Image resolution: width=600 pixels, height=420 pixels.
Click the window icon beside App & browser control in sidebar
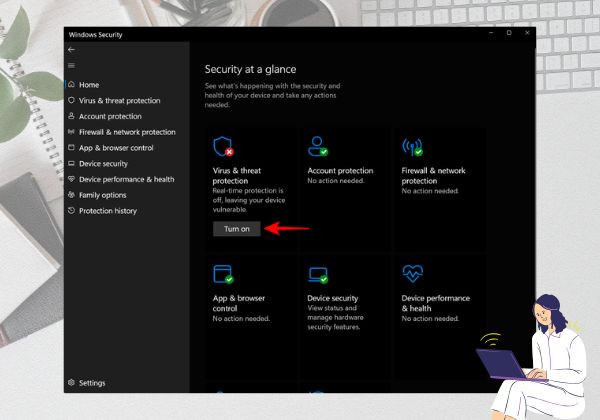pos(71,147)
